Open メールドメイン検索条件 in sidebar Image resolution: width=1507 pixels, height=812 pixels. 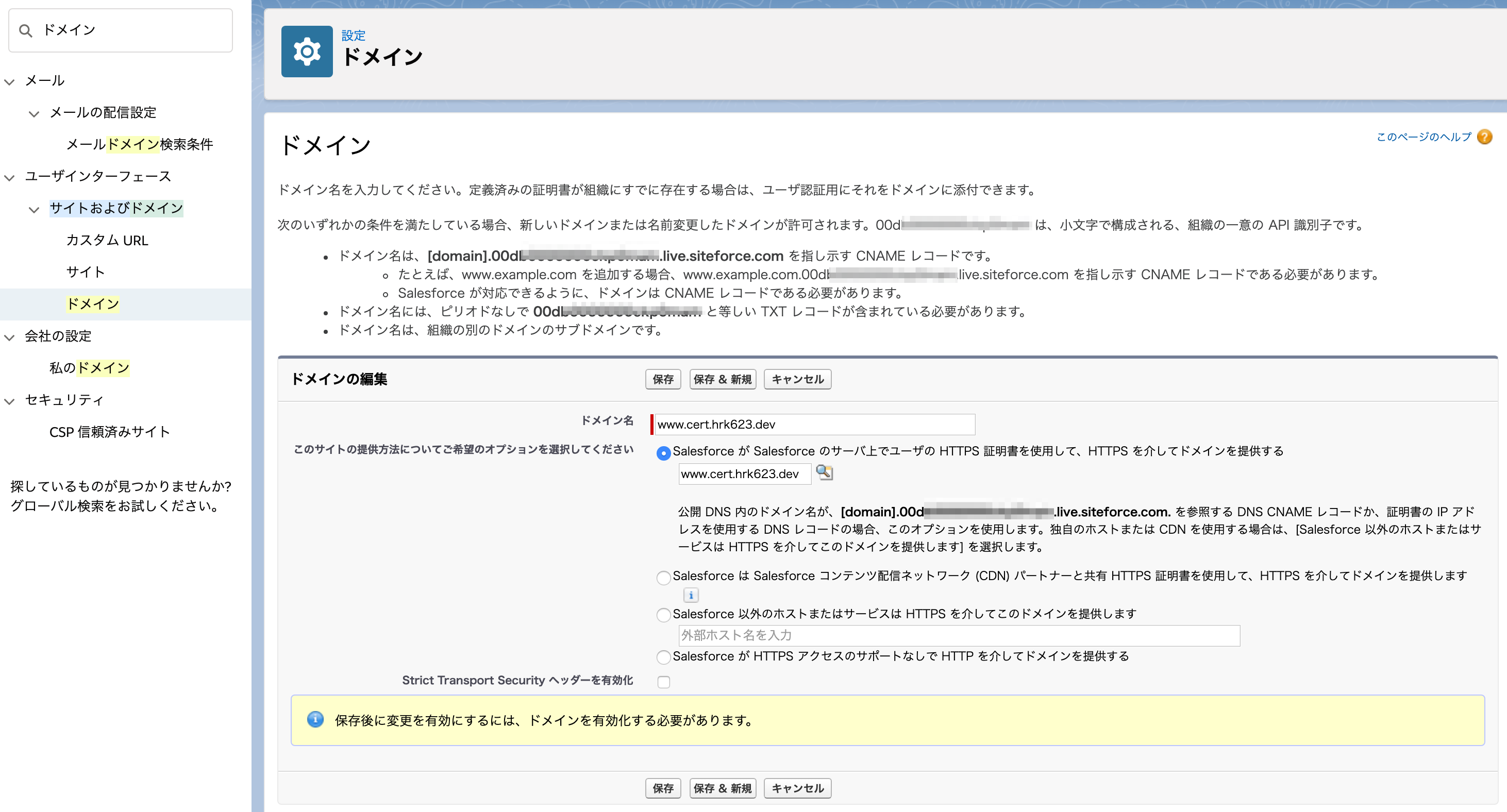(139, 144)
